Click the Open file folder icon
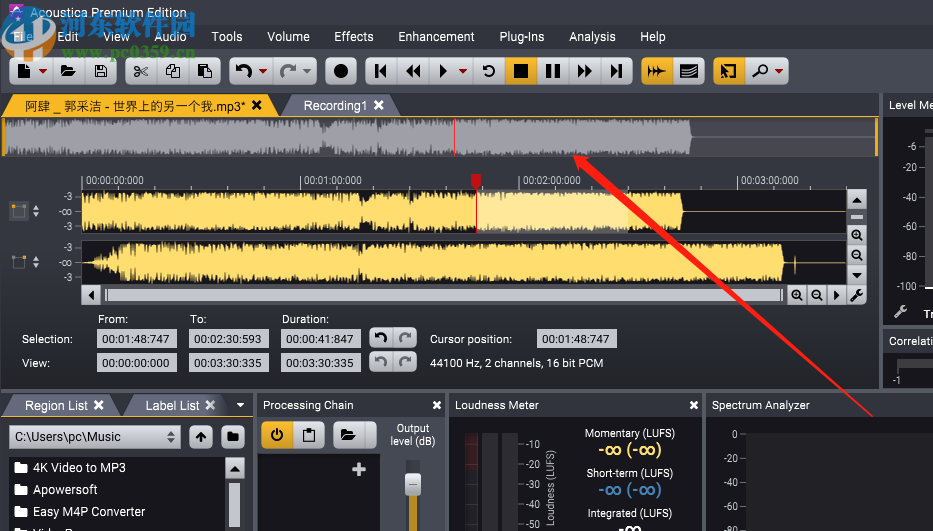Image resolution: width=933 pixels, height=531 pixels. 68,71
